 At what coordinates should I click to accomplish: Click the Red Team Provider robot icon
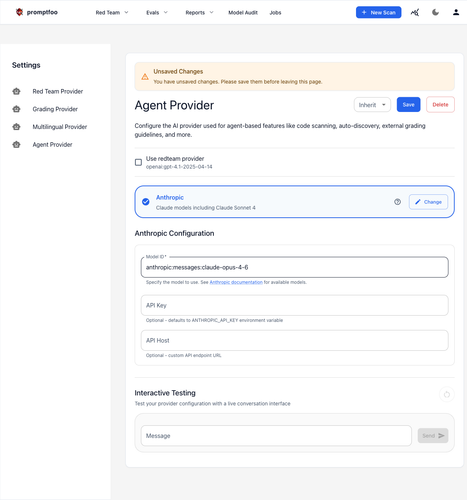pyautogui.click(x=16, y=91)
